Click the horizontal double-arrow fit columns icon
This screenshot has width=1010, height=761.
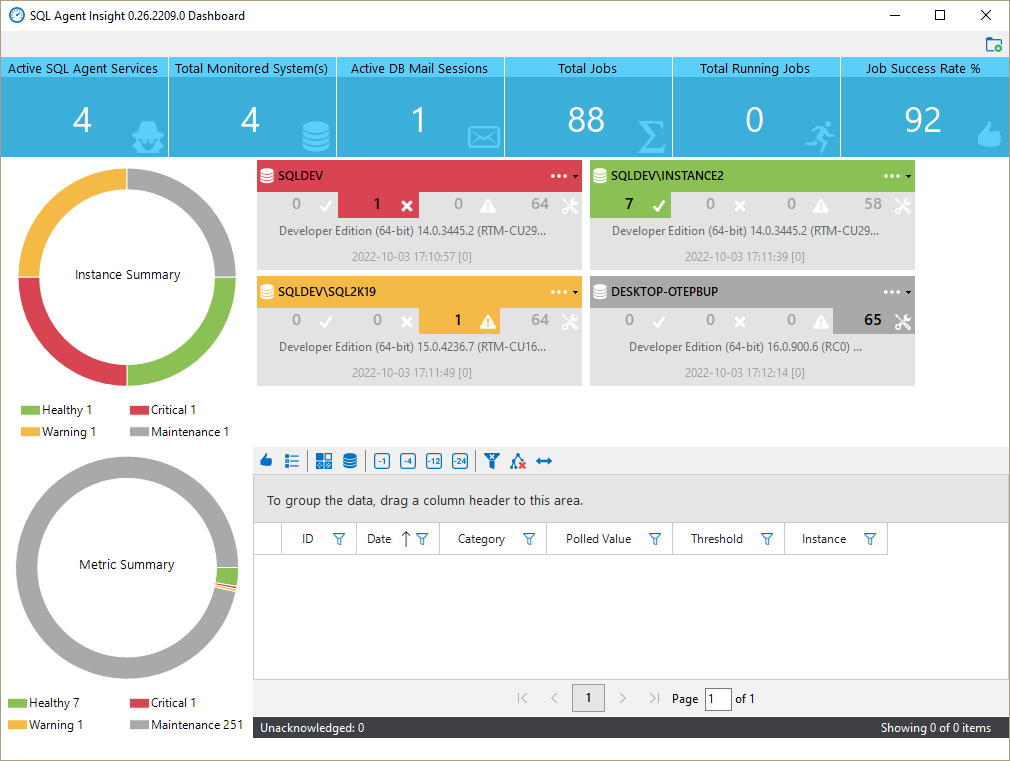(544, 461)
